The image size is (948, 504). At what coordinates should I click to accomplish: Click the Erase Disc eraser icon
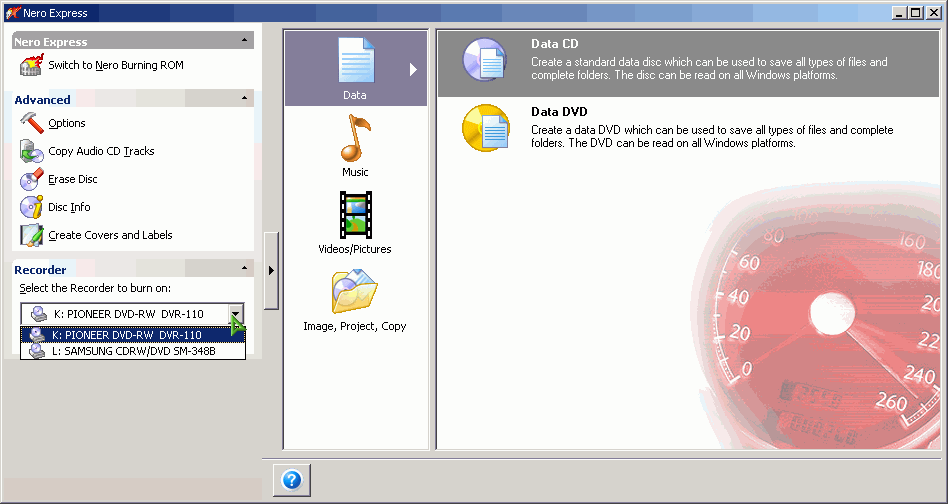pyautogui.click(x=31, y=179)
